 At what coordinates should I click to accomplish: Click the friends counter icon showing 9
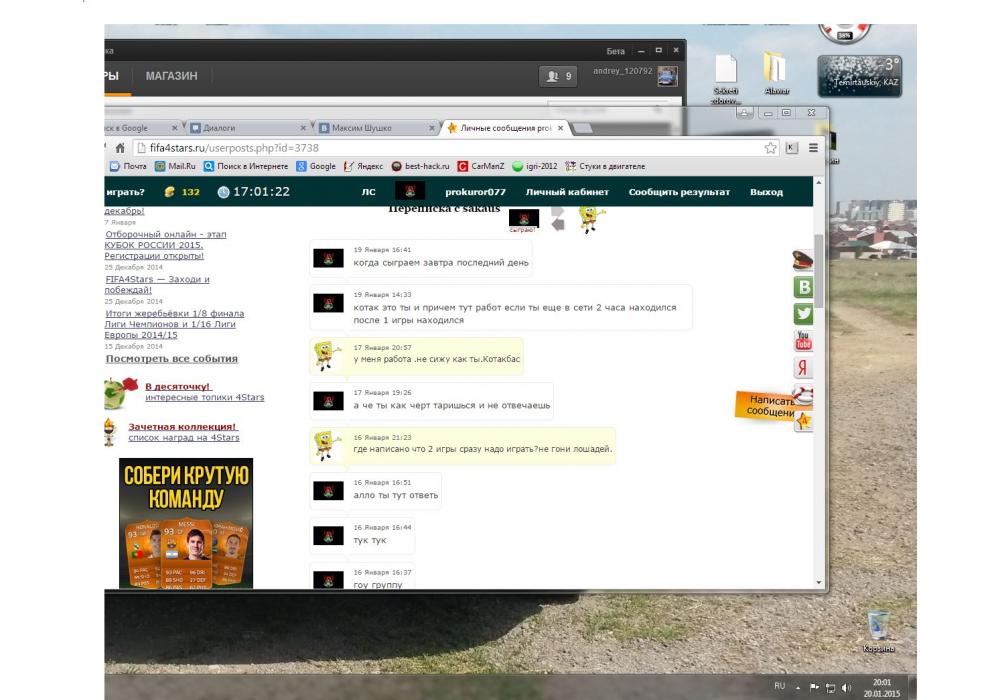pos(558,76)
